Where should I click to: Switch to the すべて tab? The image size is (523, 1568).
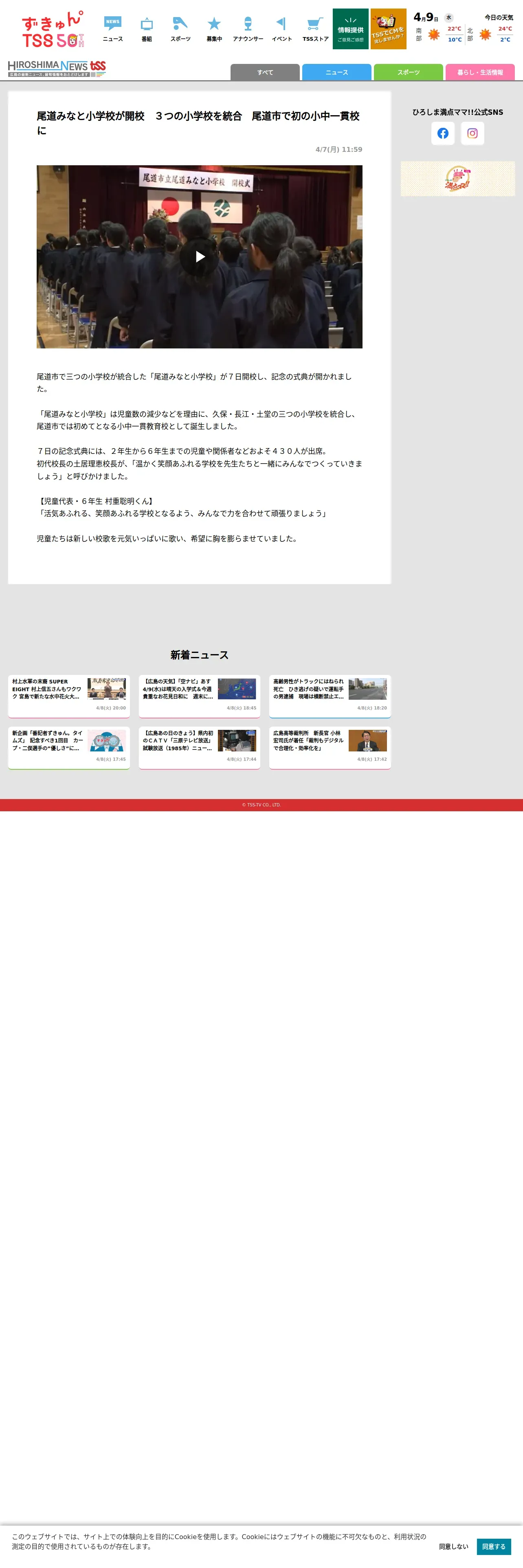tap(265, 72)
